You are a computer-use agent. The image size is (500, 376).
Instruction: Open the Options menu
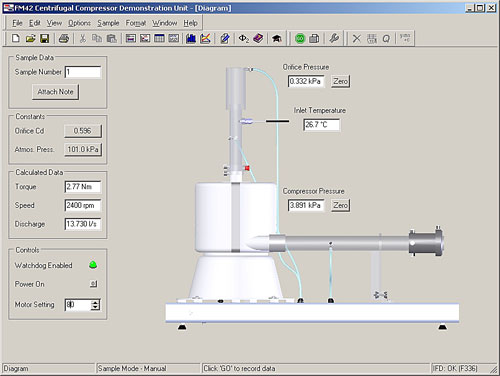79,23
